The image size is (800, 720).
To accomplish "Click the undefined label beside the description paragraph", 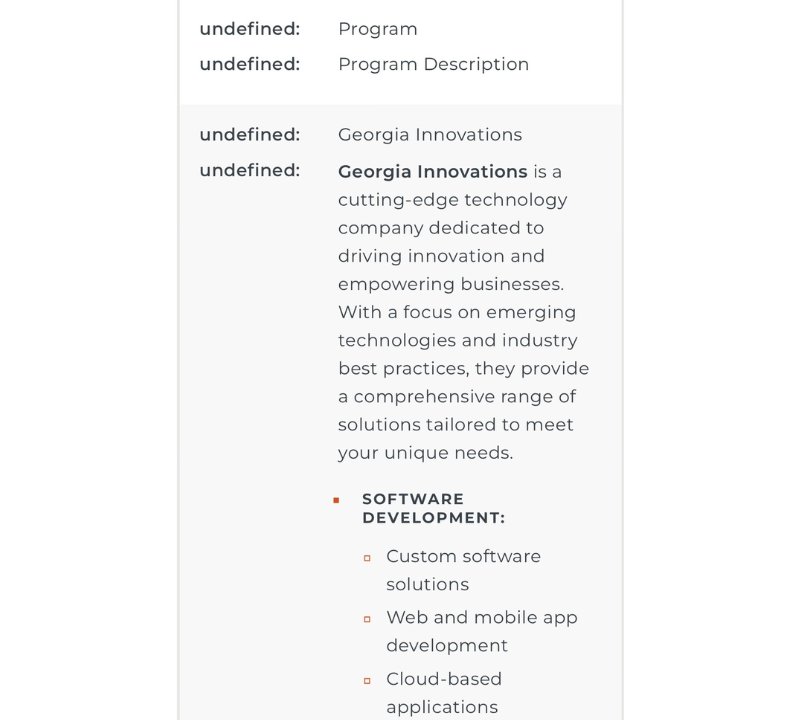I will [x=249, y=170].
